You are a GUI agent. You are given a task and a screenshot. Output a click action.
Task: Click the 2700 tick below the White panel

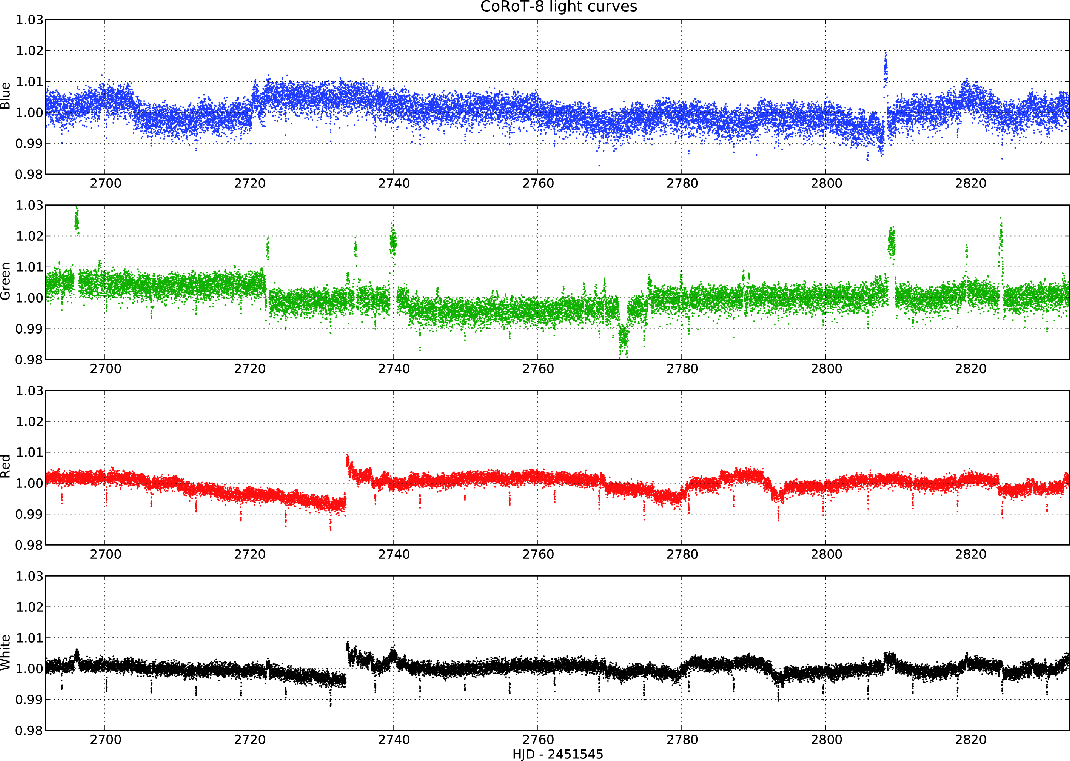105,740
